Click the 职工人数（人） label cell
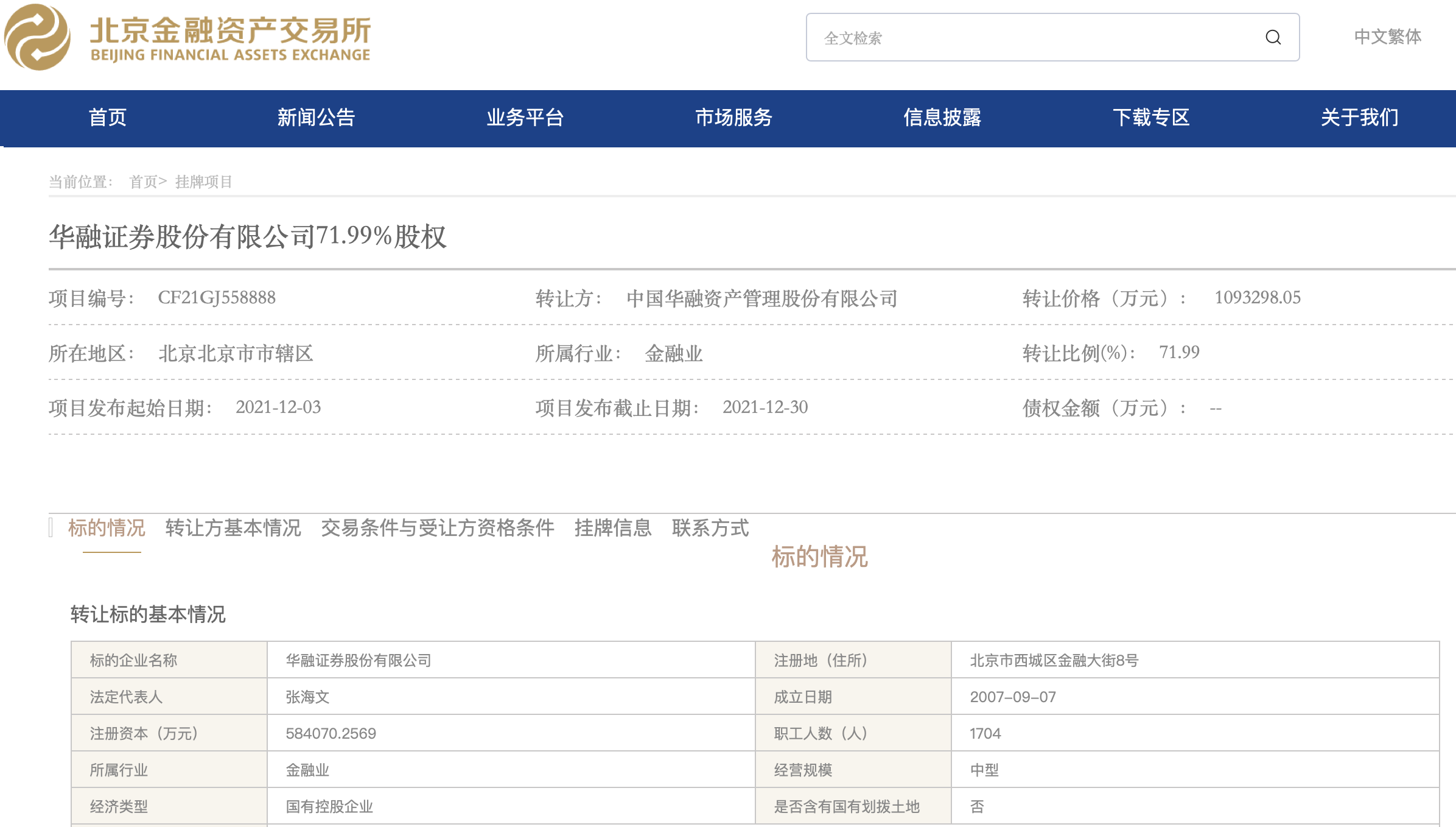Screen dimensions: 1456x827 853,733
